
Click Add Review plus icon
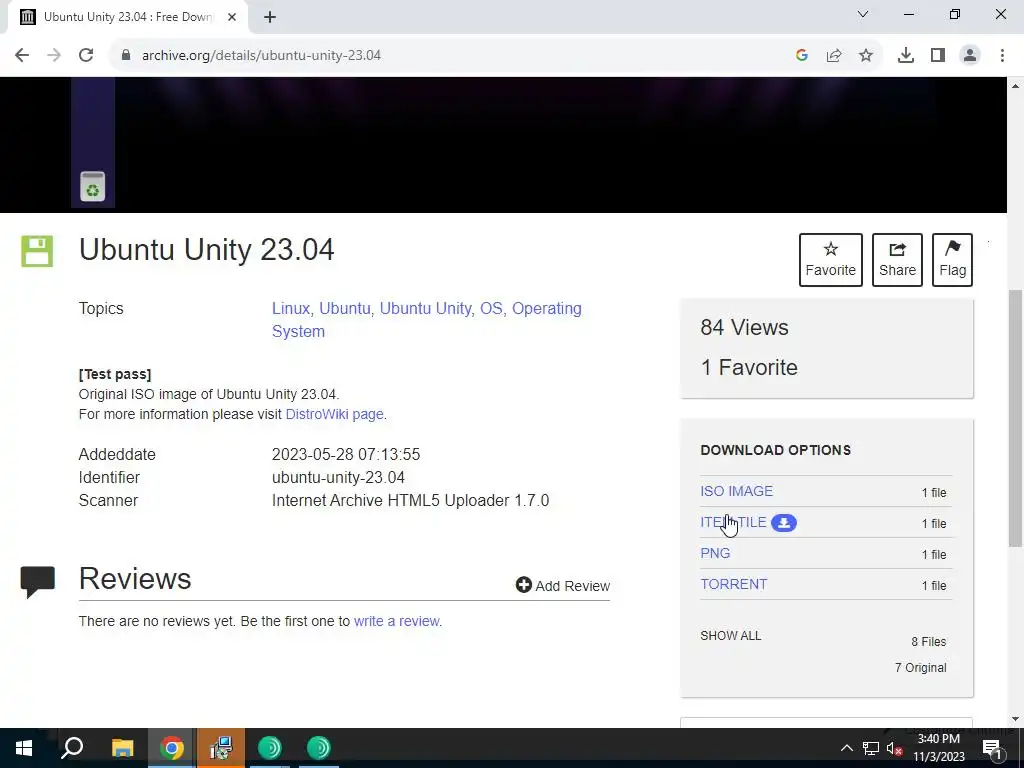[x=523, y=584]
